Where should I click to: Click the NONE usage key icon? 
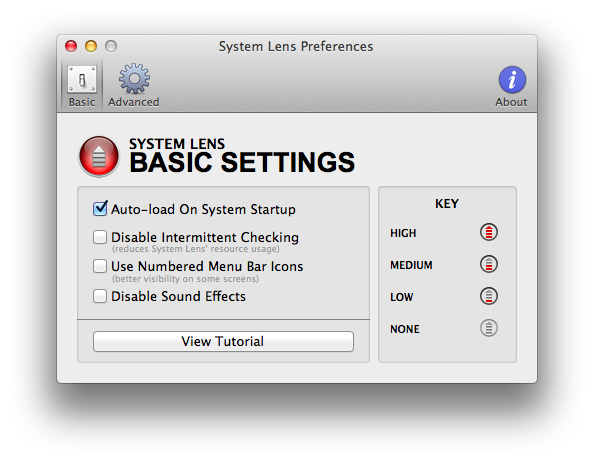(489, 328)
